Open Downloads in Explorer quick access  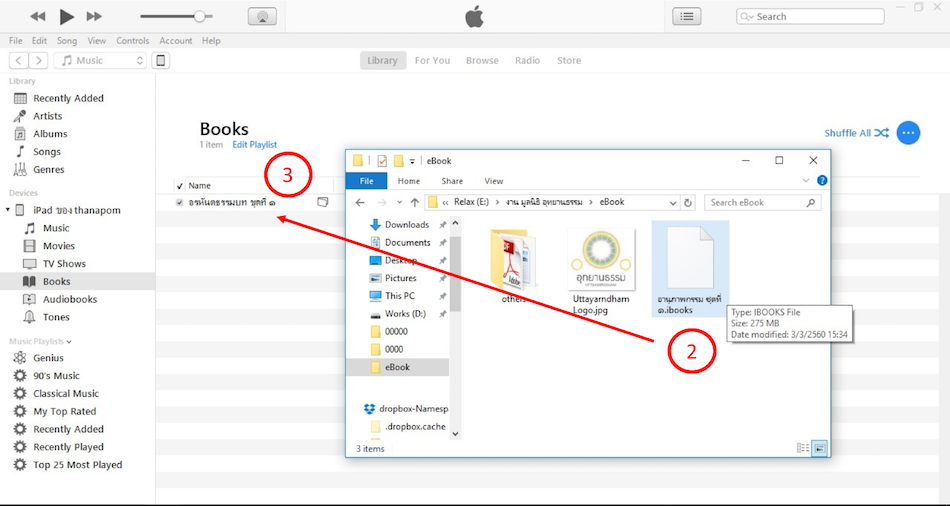[x=407, y=224]
